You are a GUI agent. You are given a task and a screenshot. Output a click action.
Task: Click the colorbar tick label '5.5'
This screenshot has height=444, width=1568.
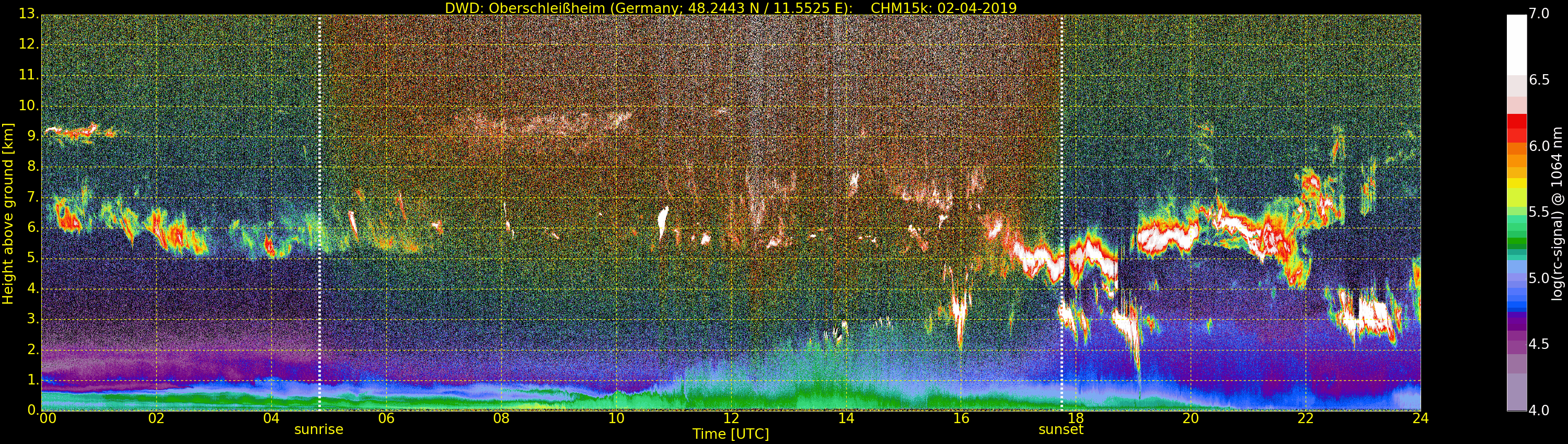pyautogui.click(x=1539, y=212)
